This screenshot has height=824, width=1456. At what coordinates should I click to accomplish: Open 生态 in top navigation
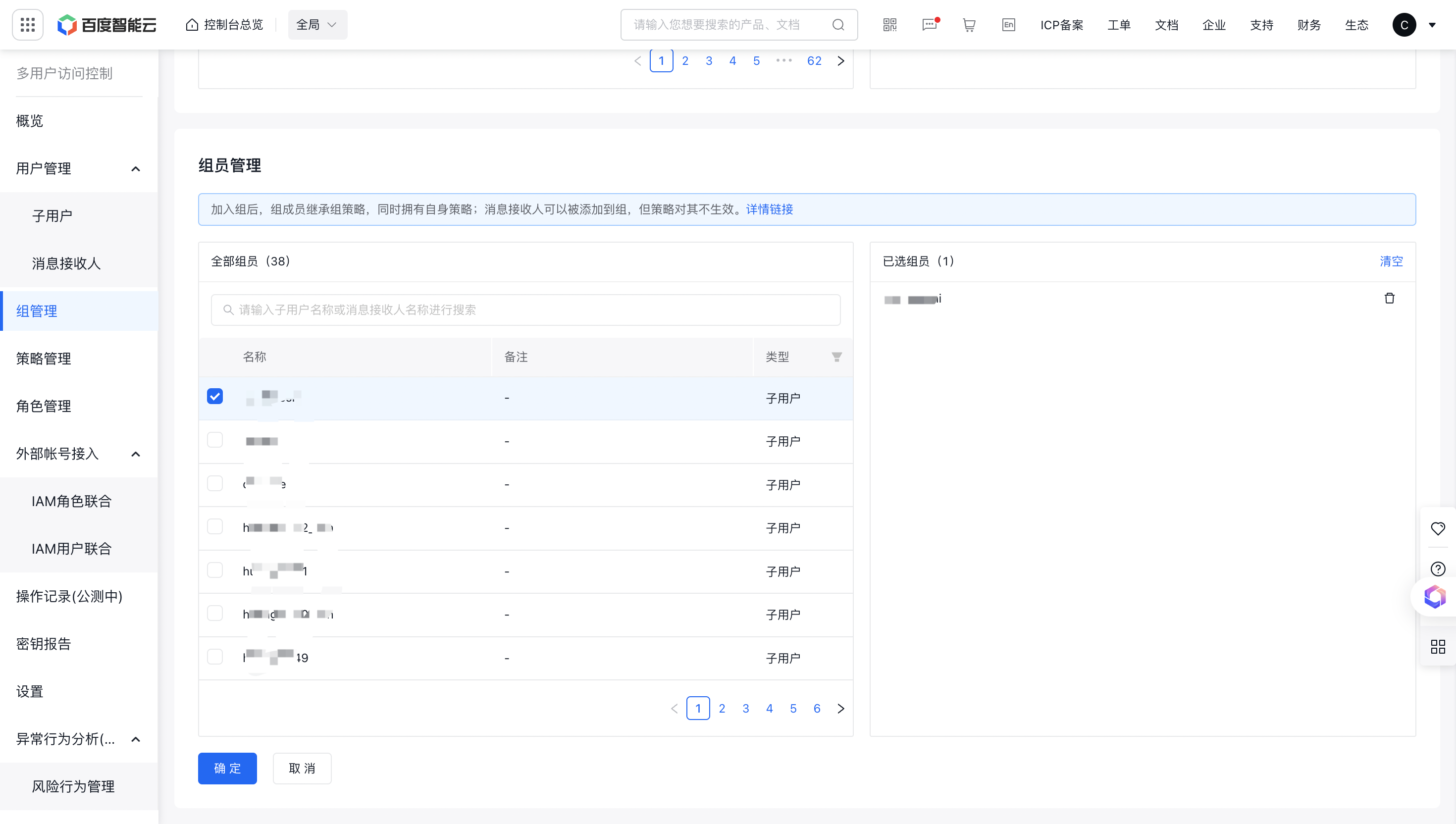tap(1356, 25)
